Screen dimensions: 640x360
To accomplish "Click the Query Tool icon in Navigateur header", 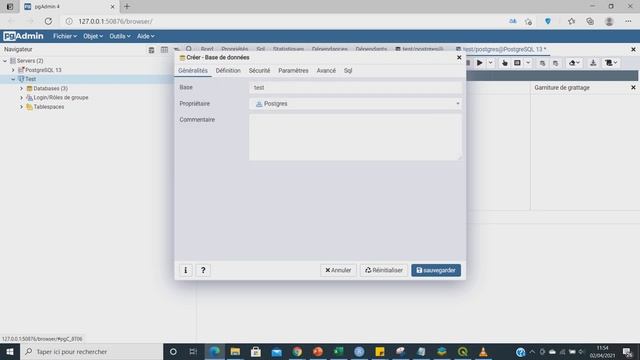I will pyautogui.click(x=151, y=50).
